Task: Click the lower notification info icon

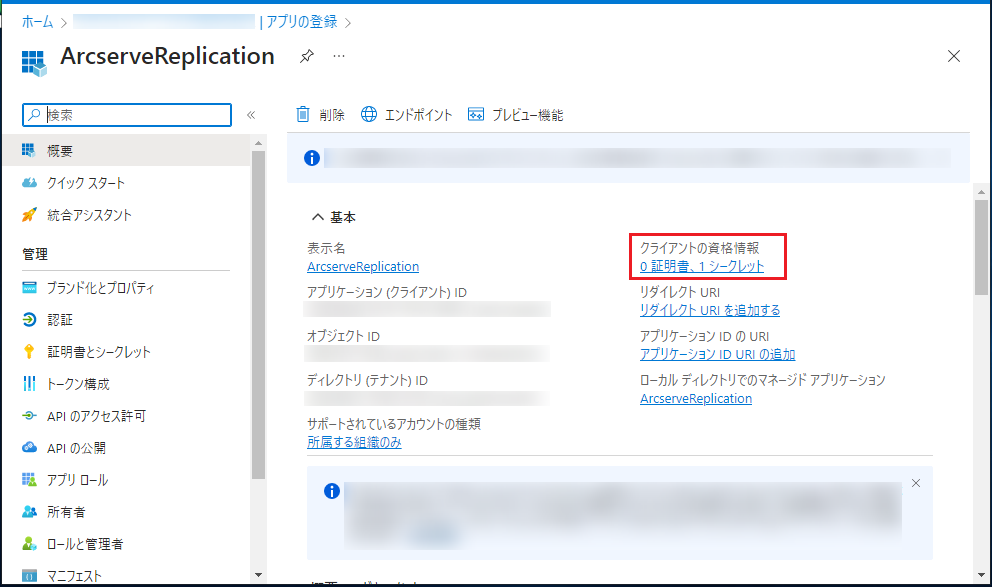Action: pyautogui.click(x=332, y=491)
